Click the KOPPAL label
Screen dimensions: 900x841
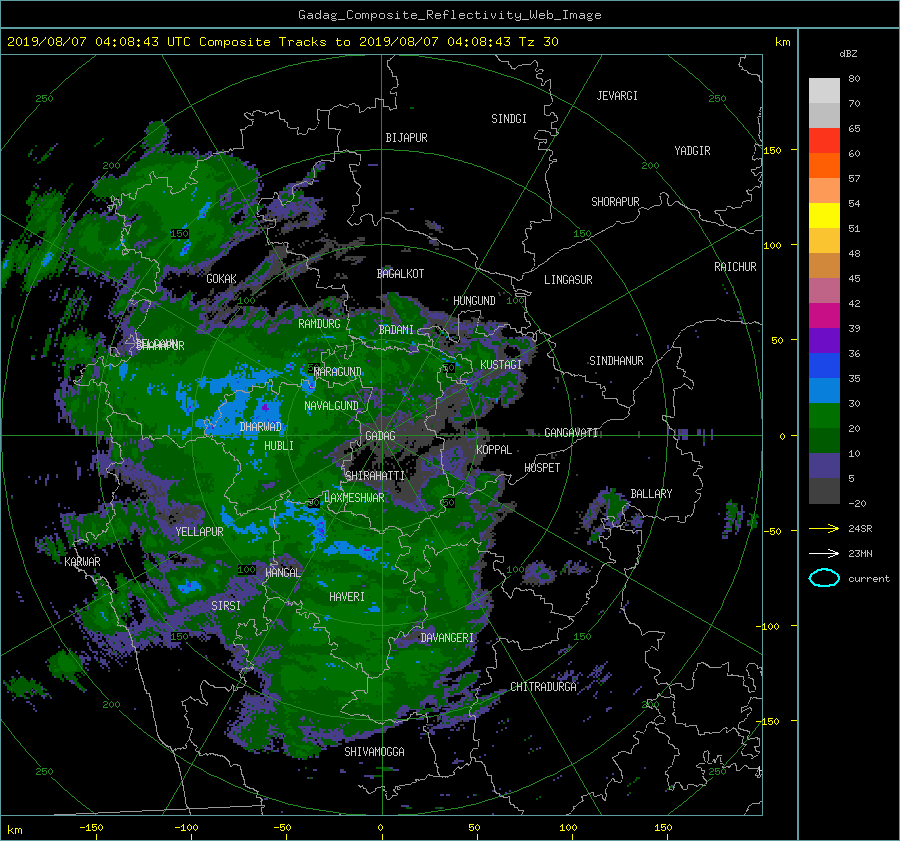pyautogui.click(x=494, y=450)
